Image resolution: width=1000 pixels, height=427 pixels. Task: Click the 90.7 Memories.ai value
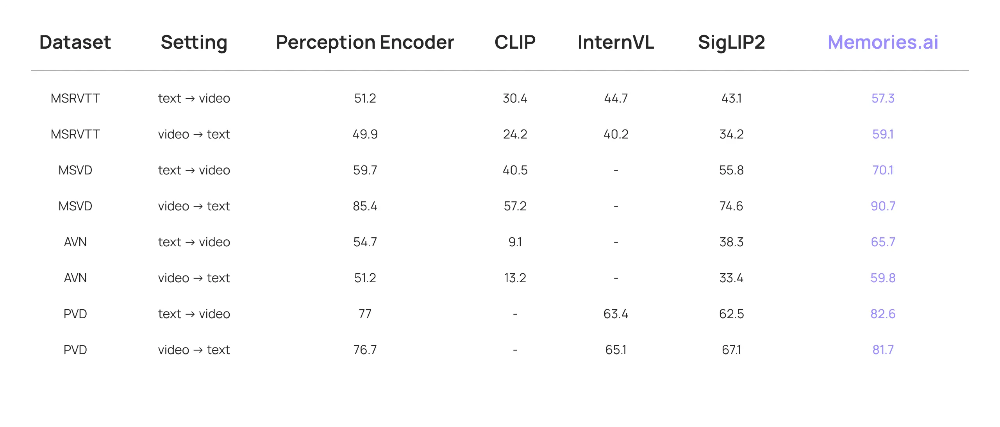883,206
